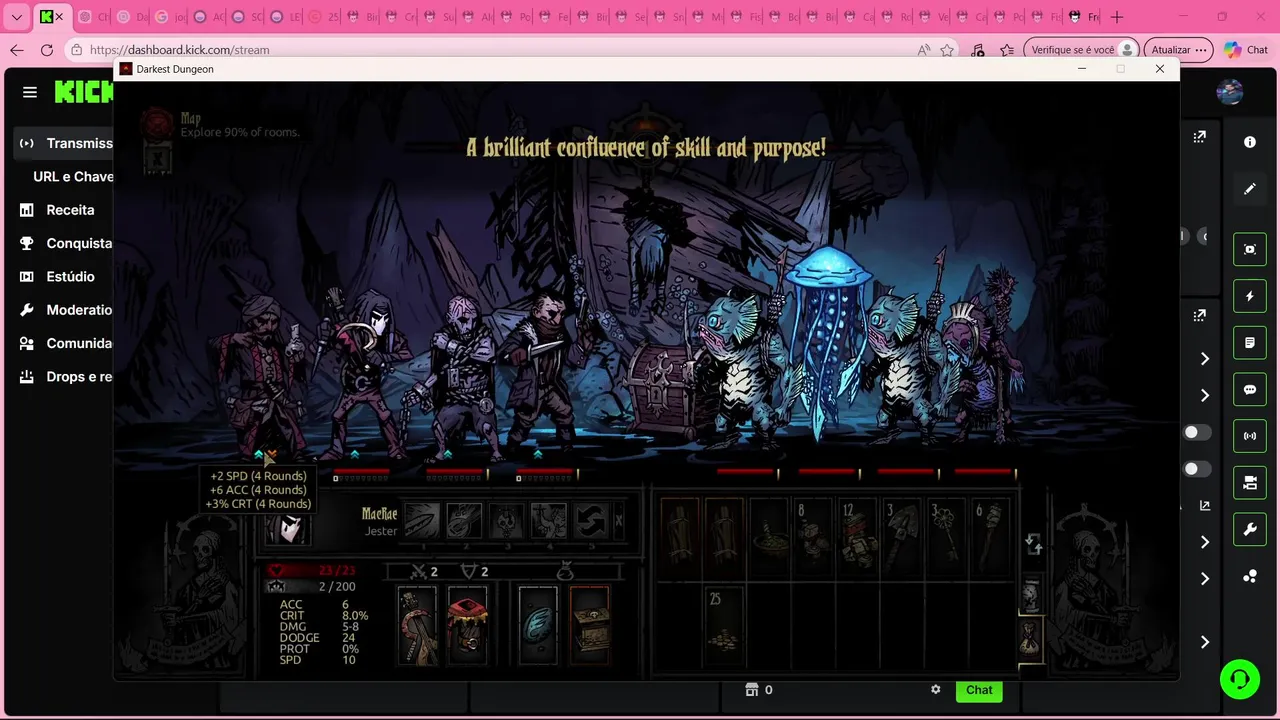Open the Kick hamburger menu
The image size is (1280, 720).
pos(30,92)
